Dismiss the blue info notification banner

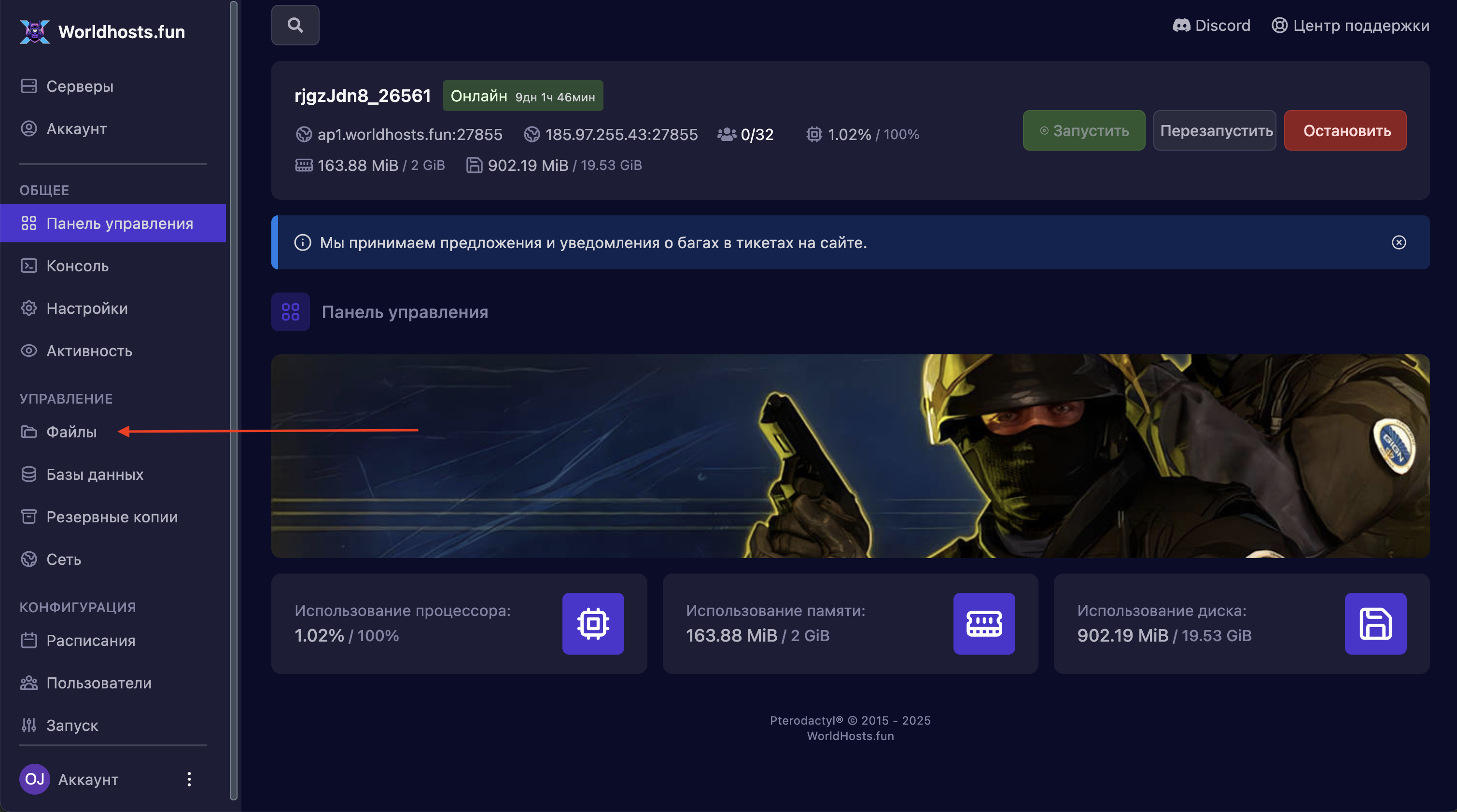coord(1398,242)
